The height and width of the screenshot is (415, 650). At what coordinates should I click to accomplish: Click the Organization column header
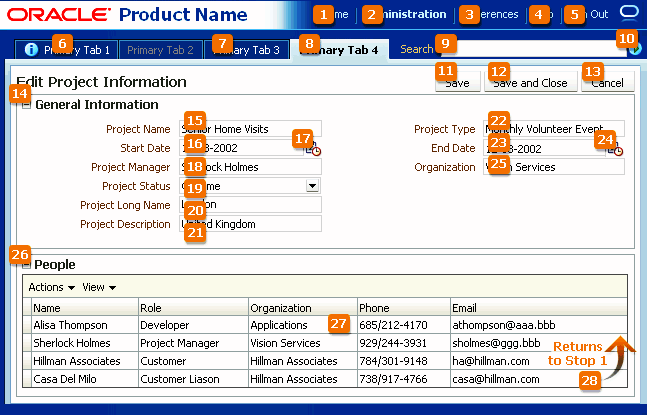click(x=303, y=308)
